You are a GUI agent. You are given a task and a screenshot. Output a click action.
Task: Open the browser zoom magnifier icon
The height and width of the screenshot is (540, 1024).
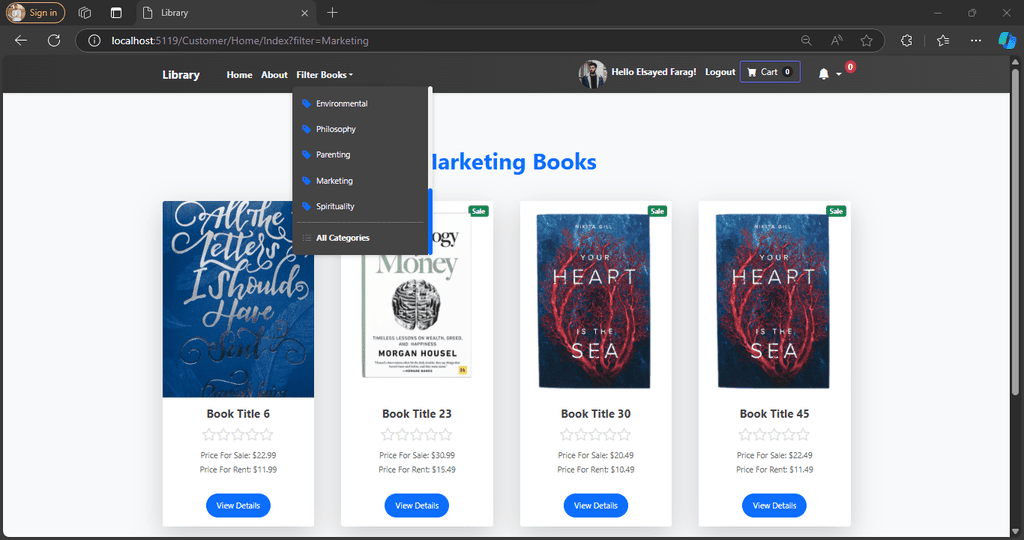(x=807, y=40)
